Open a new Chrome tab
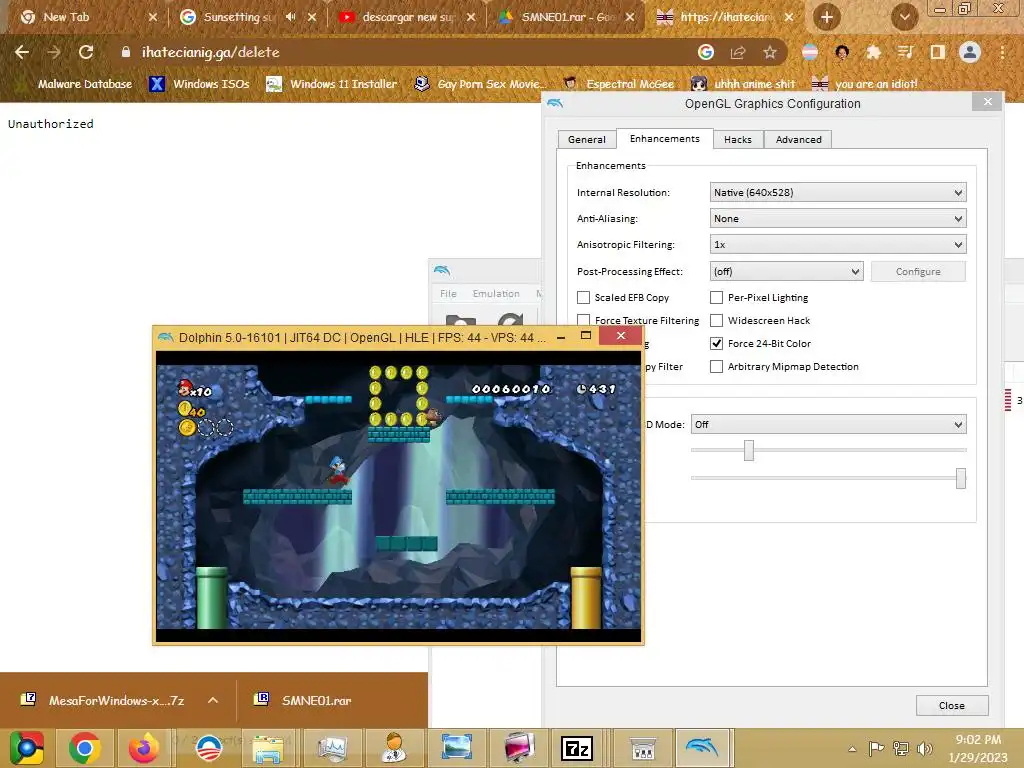Viewport: 1024px width, 768px height. 826,17
